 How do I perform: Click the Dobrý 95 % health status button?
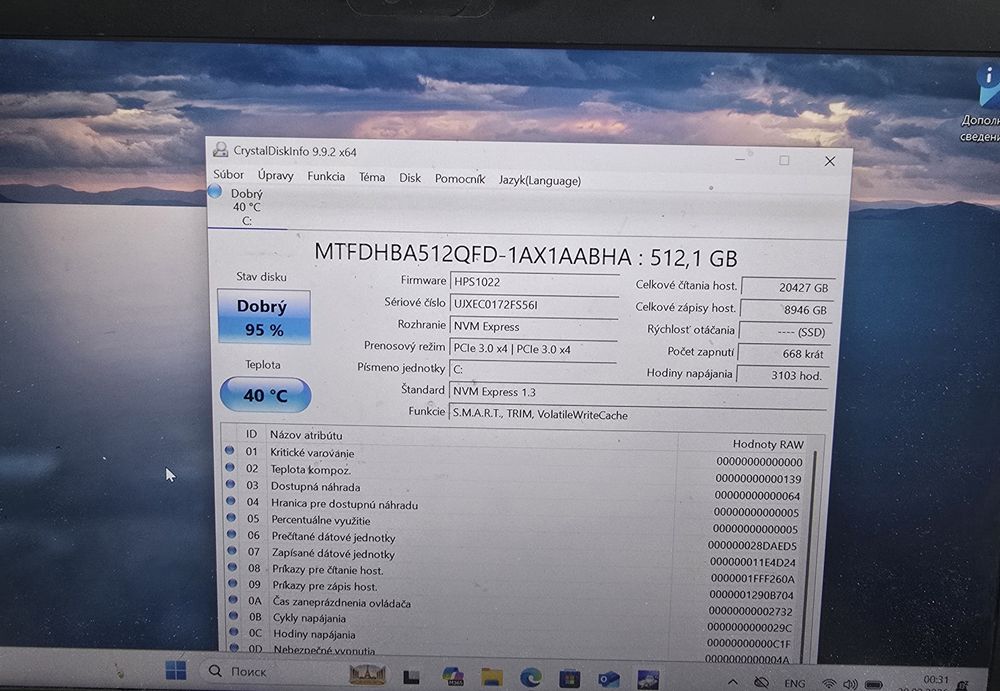(x=264, y=317)
